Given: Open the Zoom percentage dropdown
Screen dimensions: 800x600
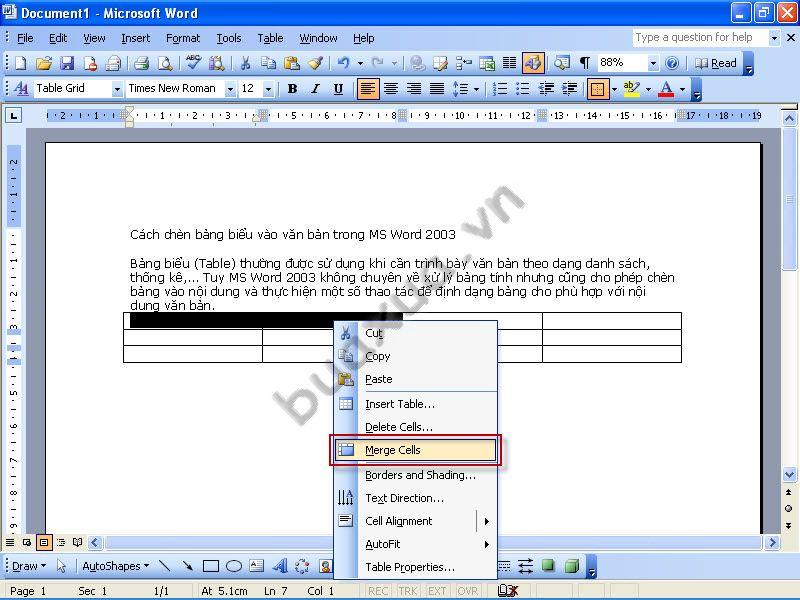Looking at the screenshot, I should coord(654,64).
